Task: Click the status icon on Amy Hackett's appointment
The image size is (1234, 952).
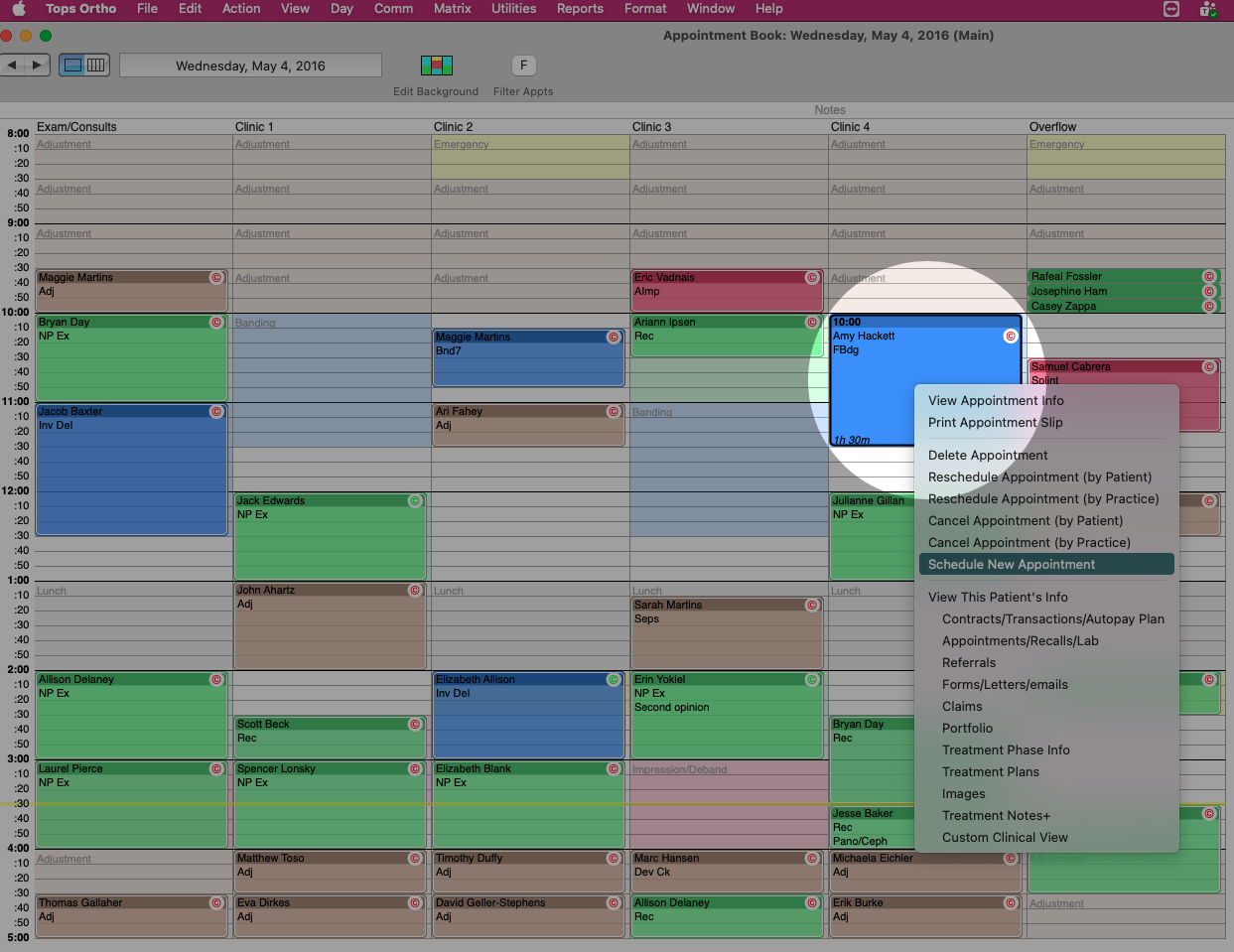Action: tap(1011, 337)
